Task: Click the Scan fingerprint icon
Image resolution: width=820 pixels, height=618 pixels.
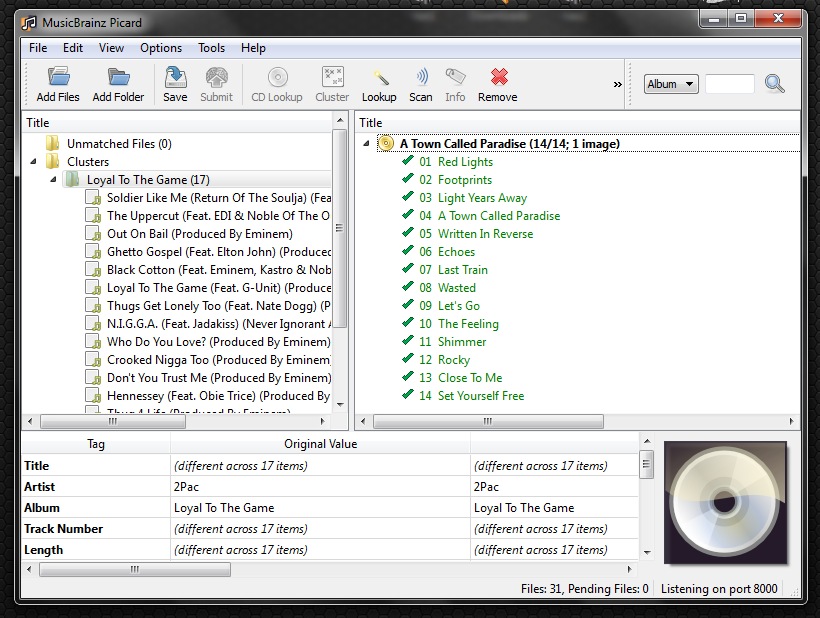Action: pyautogui.click(x=422, y=77)
